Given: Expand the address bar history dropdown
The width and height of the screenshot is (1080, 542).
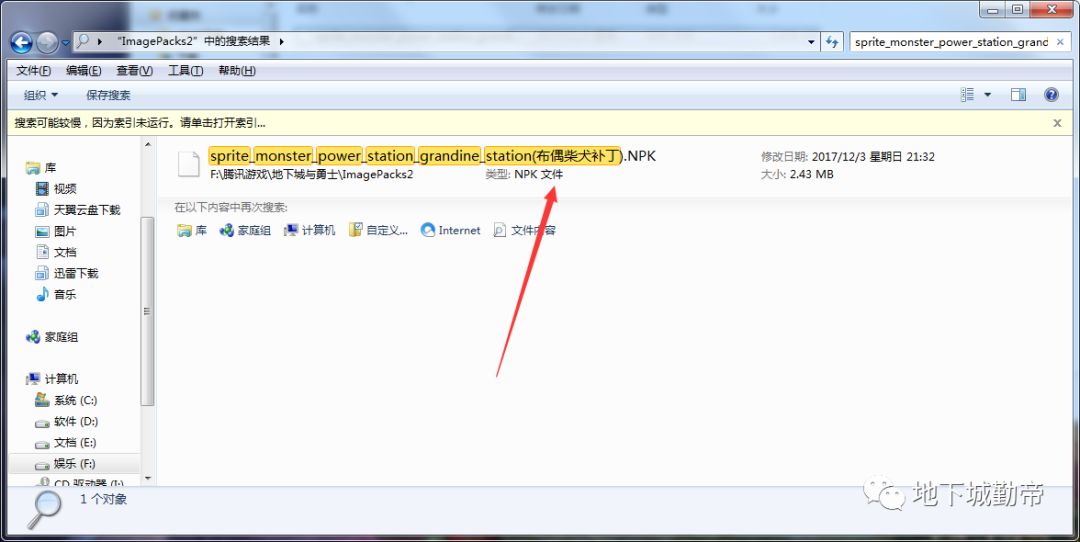Looking at the screenshot, I should point(811,42).
